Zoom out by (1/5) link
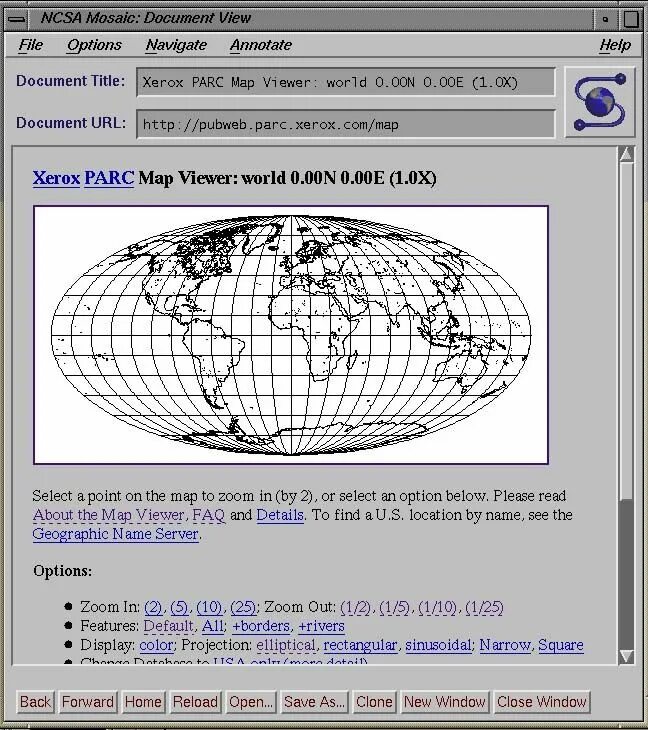The height and width of the screenshot is (730, 648). click(394, 607)
